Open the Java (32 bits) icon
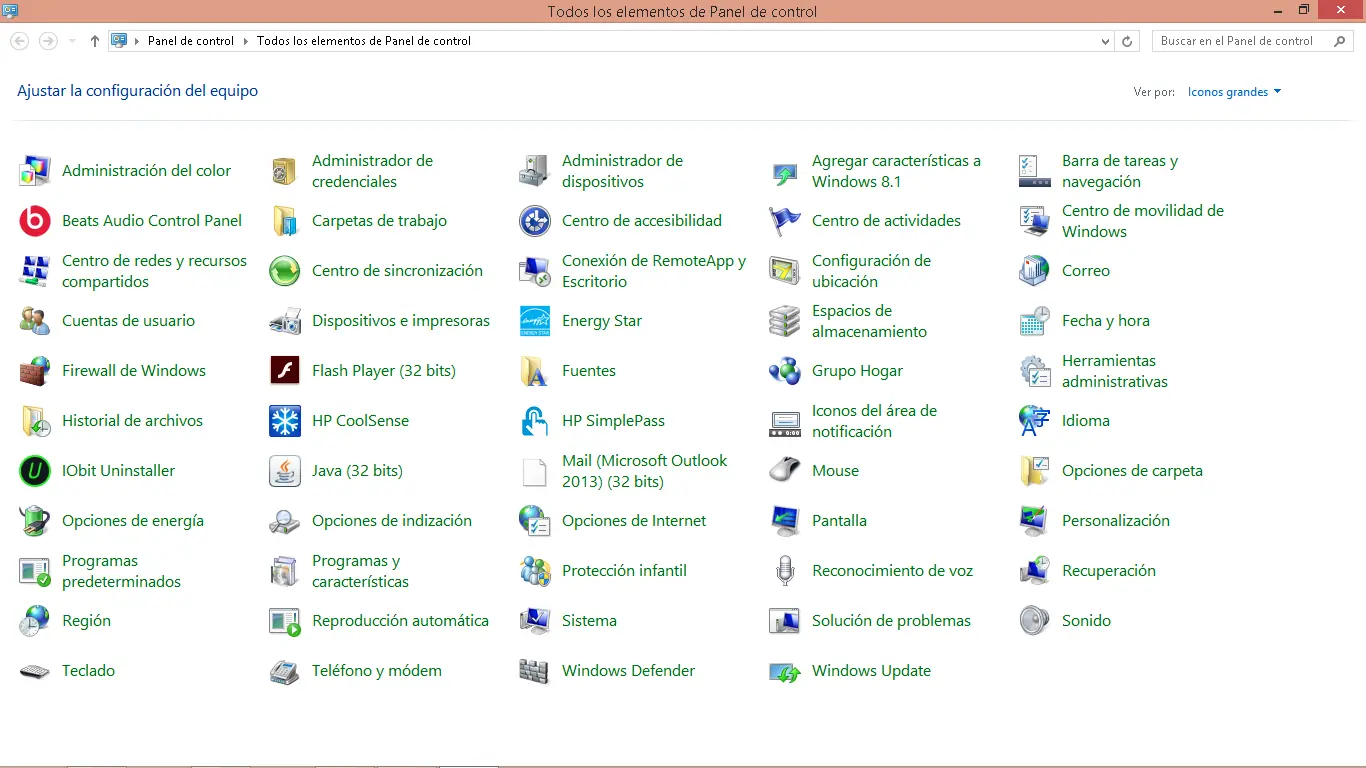Screen dimensions: 1366x768 pyautogui.click(x=285, y=471)
